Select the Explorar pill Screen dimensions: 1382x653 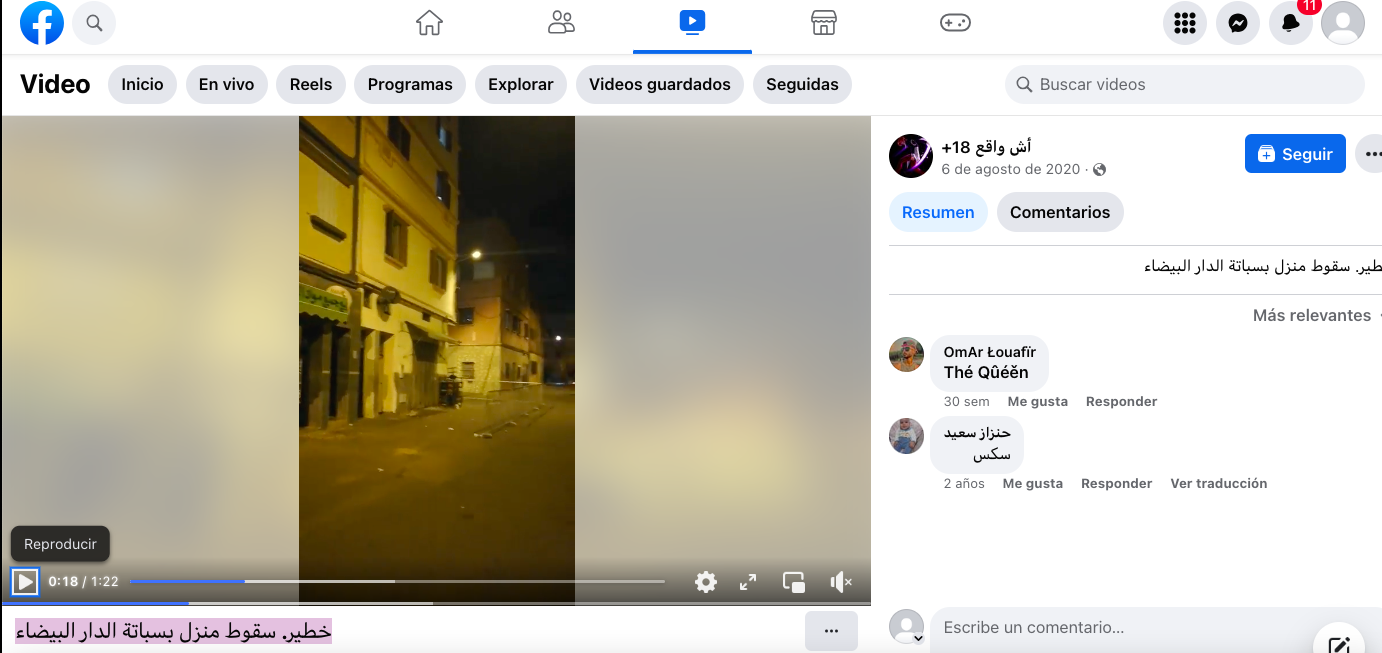click(x=520, y=85)
